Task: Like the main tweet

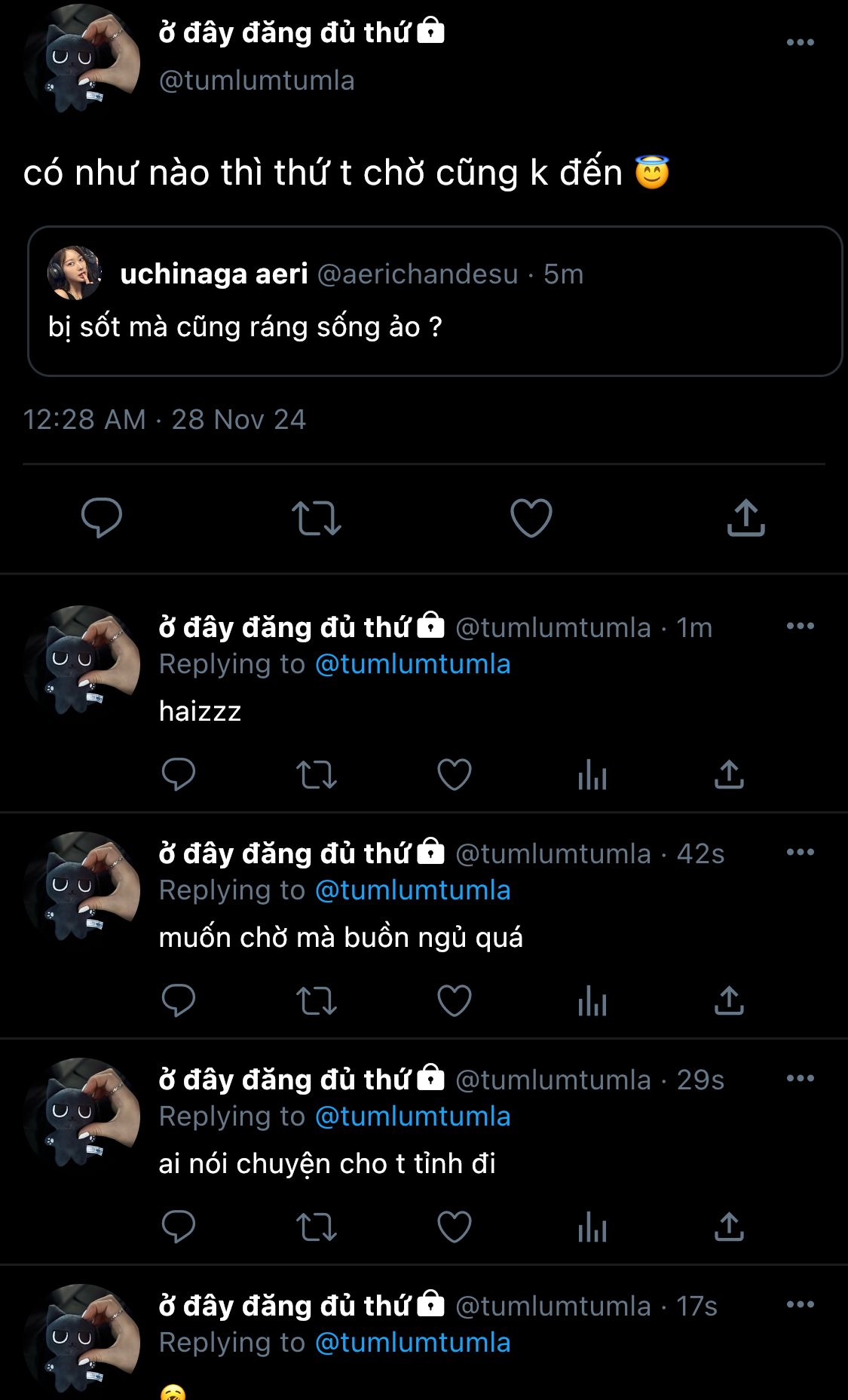Action: (x=531, y=518)
